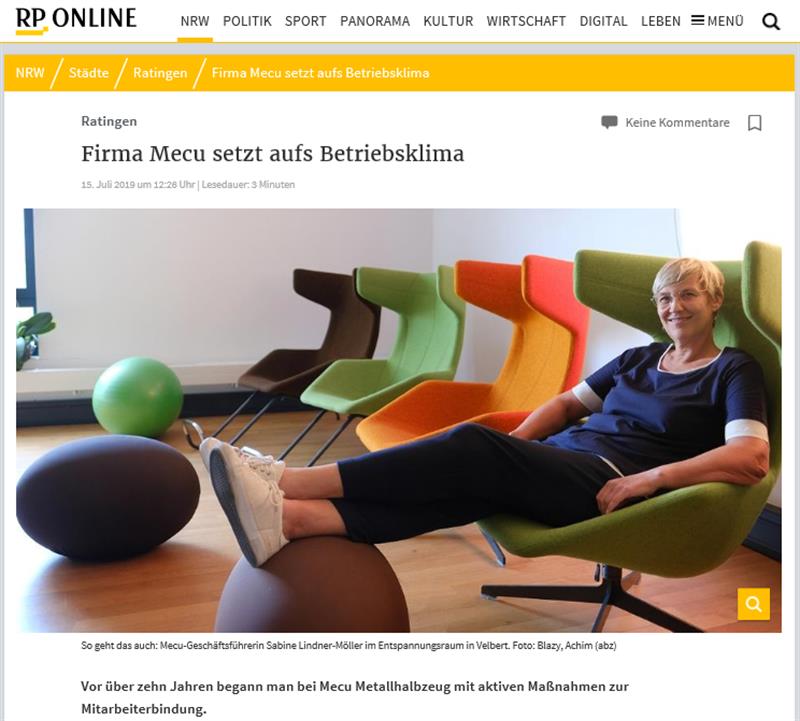Go to RP ONLINE logo homepage

pos(76,20)
